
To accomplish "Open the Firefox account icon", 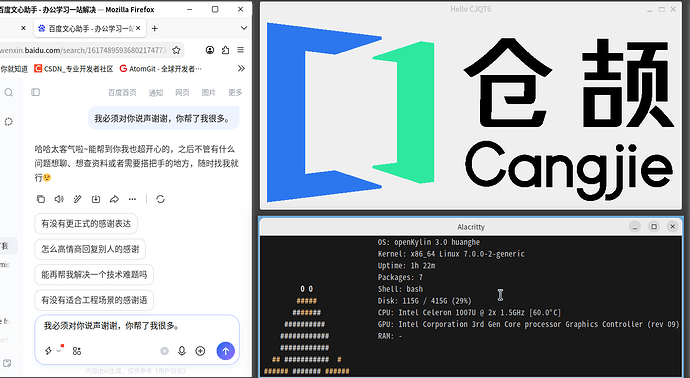I will (210, 50).
